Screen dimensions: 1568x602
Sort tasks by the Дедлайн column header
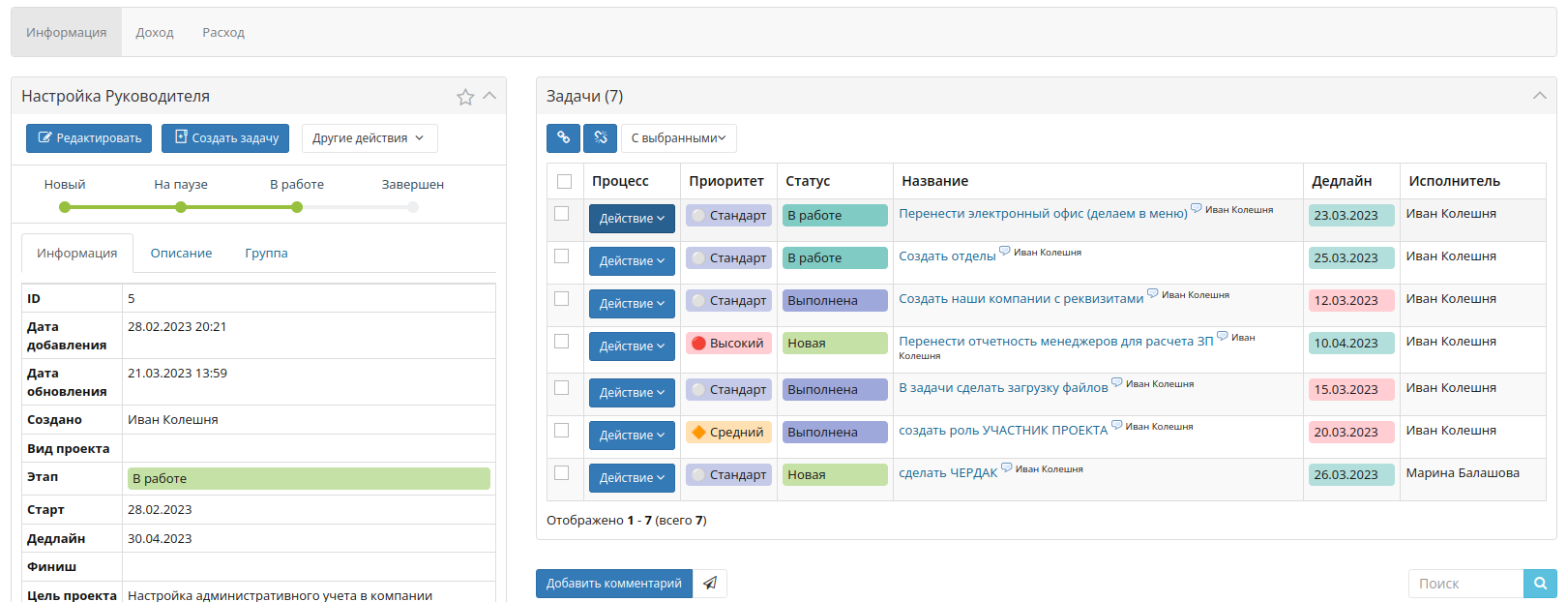(x=1342, y=181)
